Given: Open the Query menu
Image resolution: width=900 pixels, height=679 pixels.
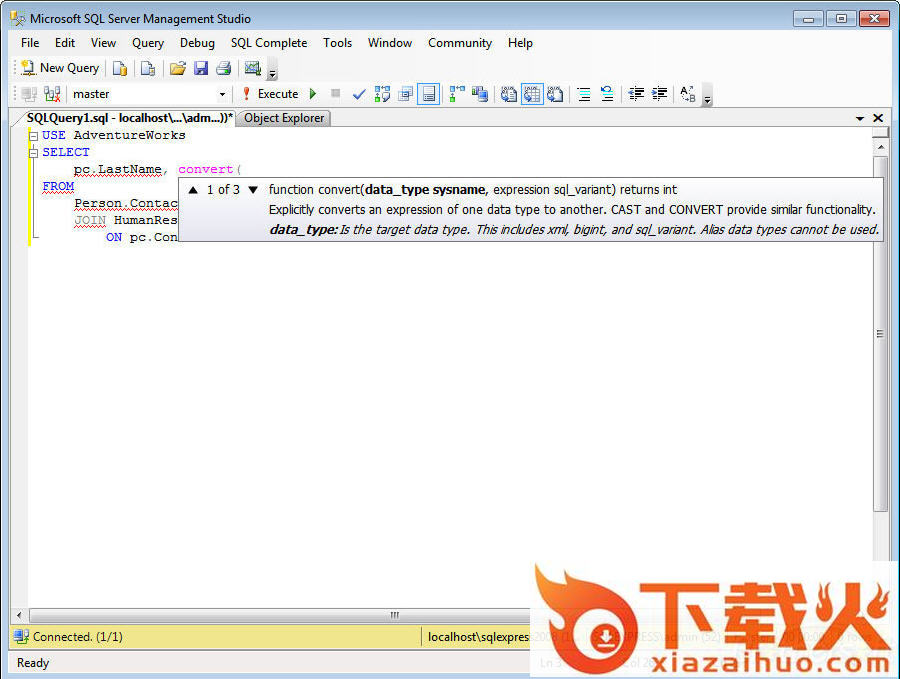Looking at the screenshot, I should [148, 43].
